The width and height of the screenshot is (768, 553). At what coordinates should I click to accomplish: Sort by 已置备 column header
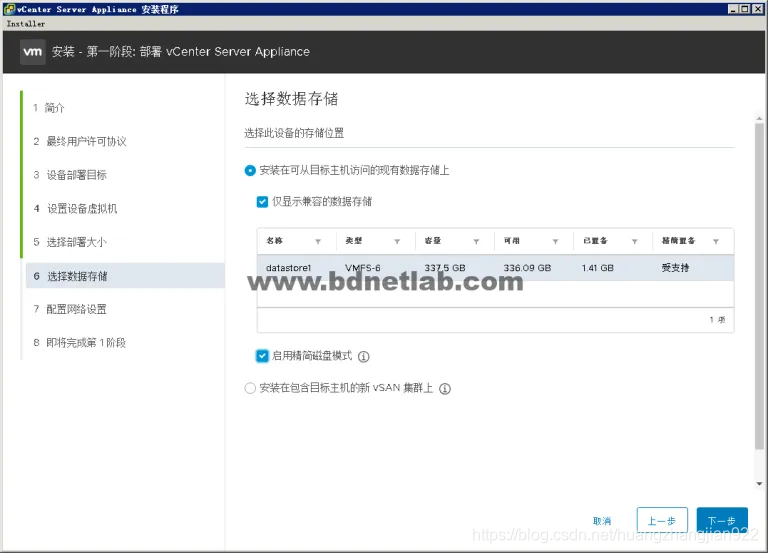(x=595, y=241)
